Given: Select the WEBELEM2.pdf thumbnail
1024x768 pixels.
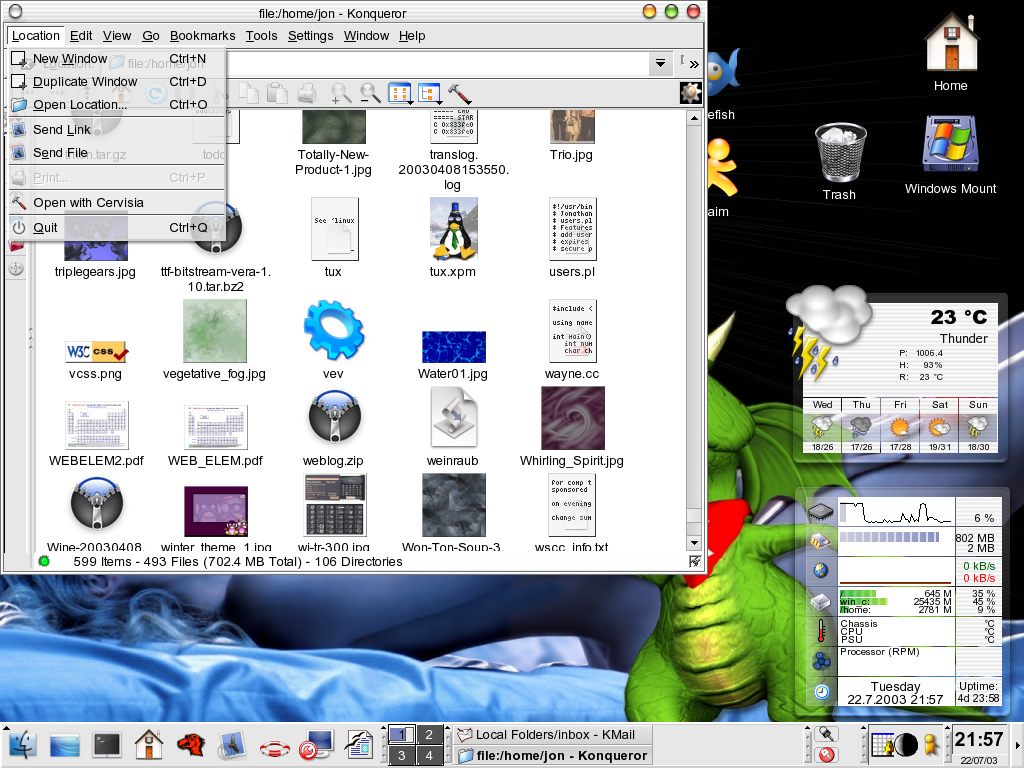Looking at the screenshot, I should tap(97, 425).
